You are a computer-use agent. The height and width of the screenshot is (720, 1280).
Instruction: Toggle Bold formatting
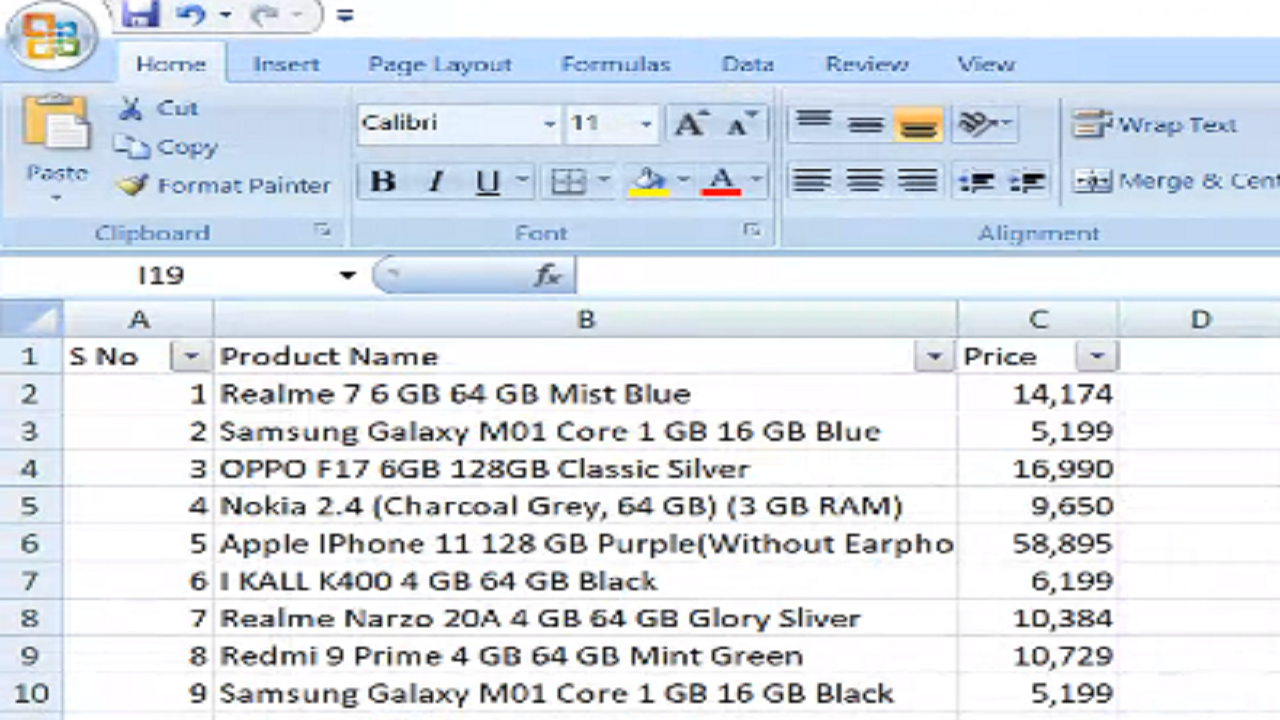[383, 182]
